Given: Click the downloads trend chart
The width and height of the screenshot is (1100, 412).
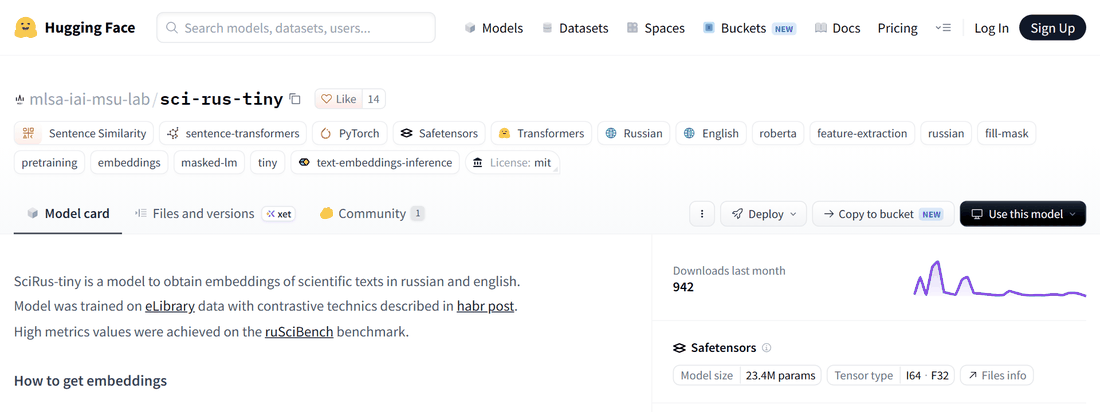Looking at the screenshot, I should coord(1000,279).
